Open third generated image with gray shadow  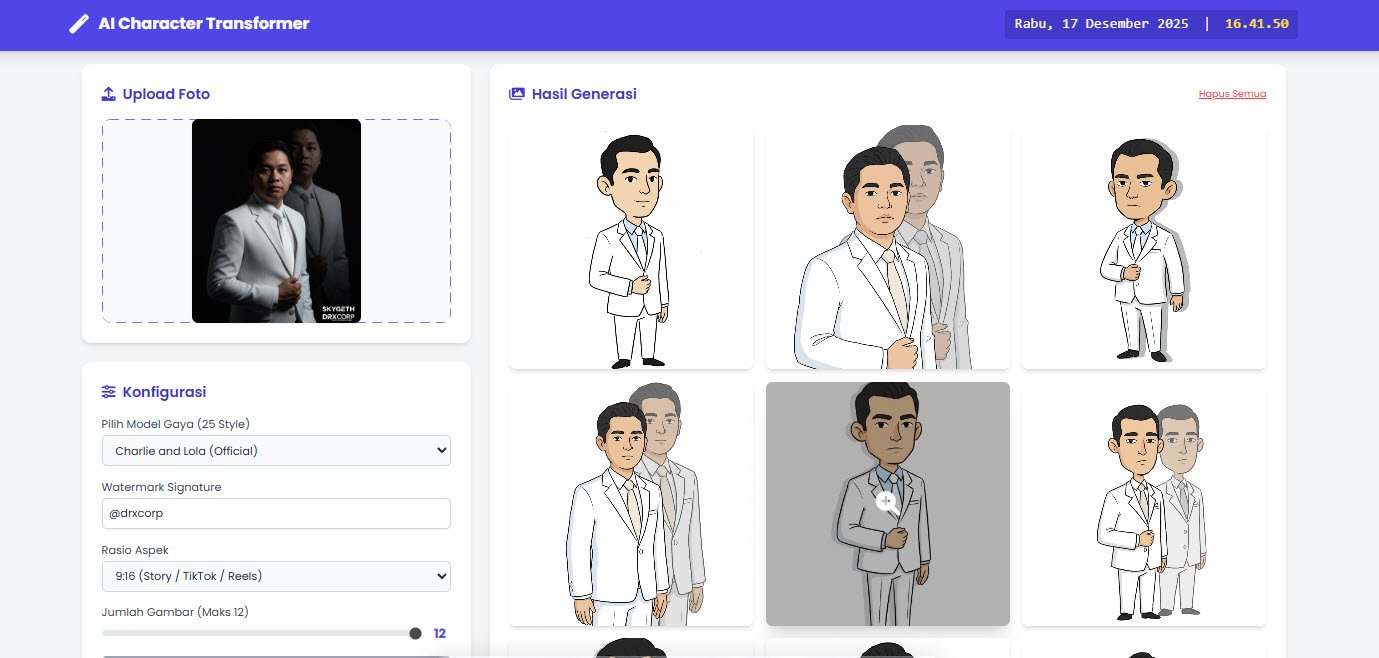(1144, 247)
